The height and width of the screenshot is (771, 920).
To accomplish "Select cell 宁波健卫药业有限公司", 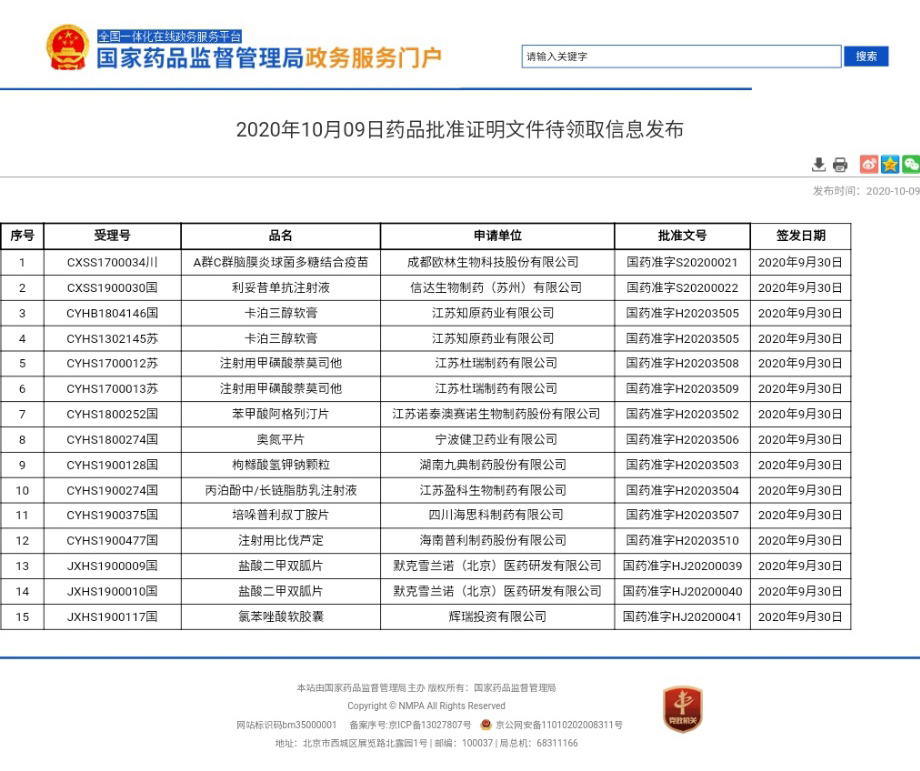I will click(498, 439).
